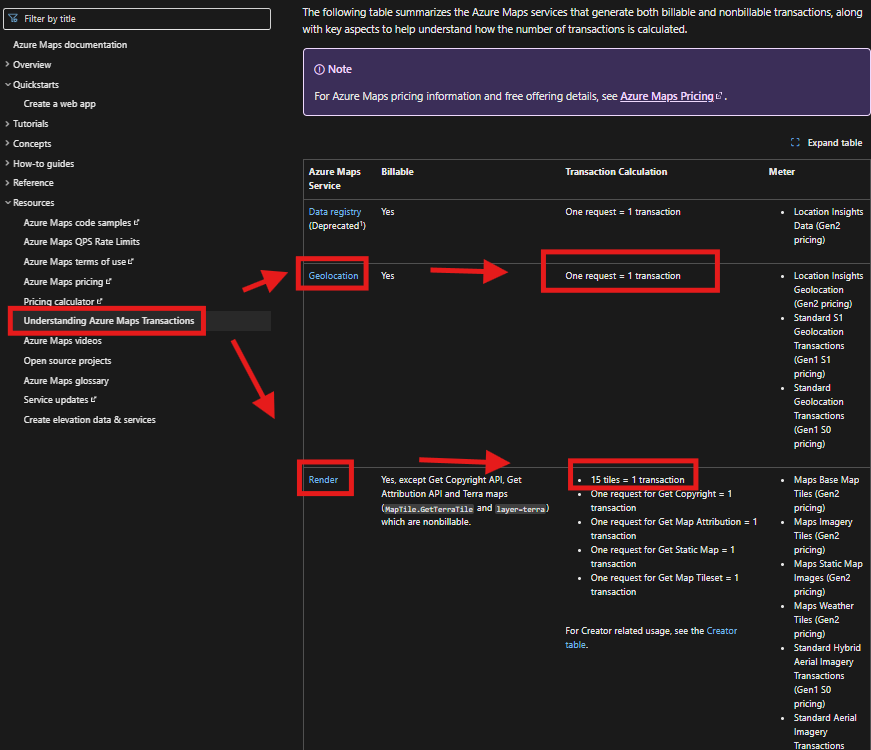Click the expand table brackets icon
This screenshot has width=871, height=750.
point(795,143)
